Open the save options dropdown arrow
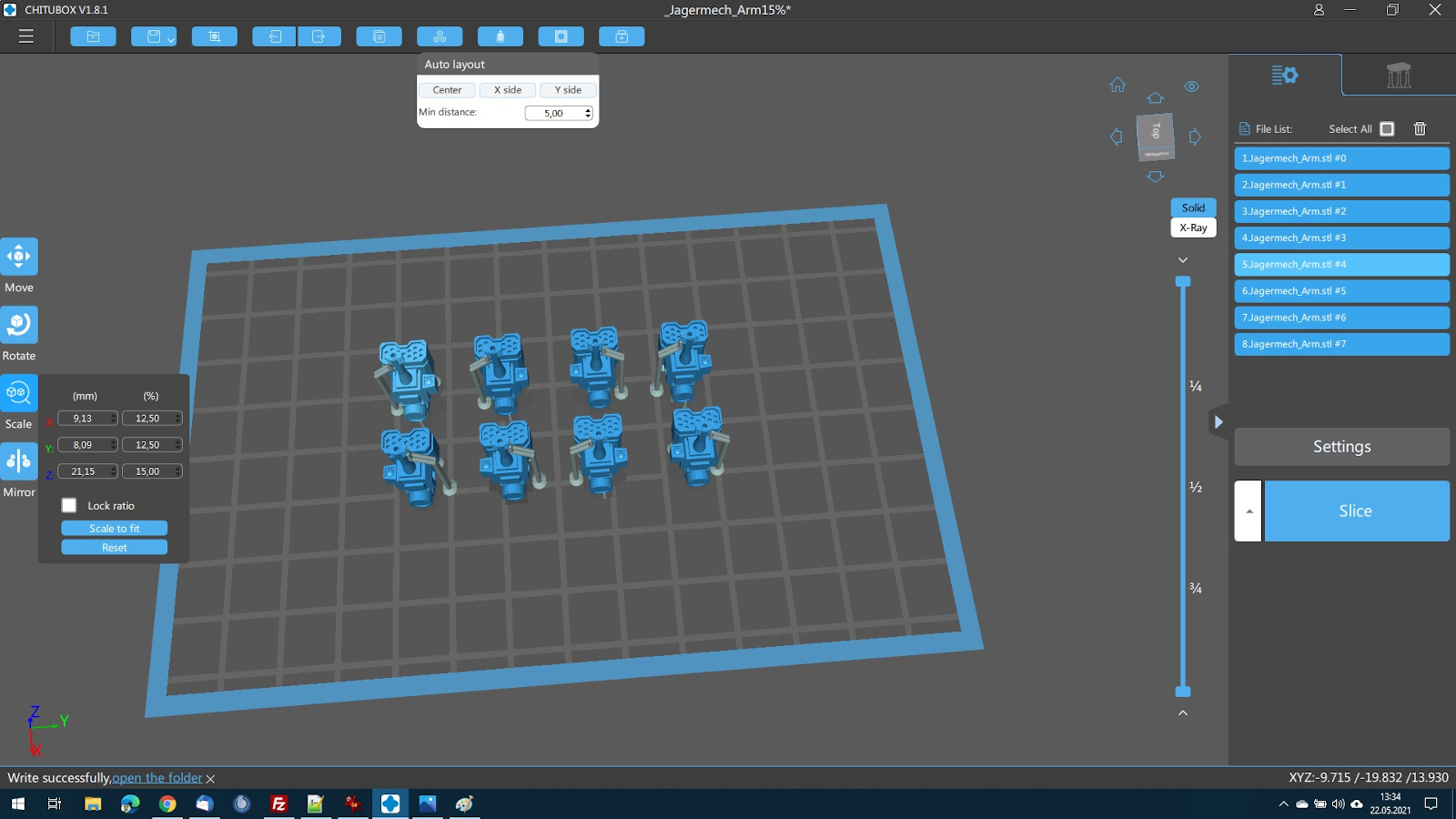Screen dimensions: 1456x819 tap(170, 39)
